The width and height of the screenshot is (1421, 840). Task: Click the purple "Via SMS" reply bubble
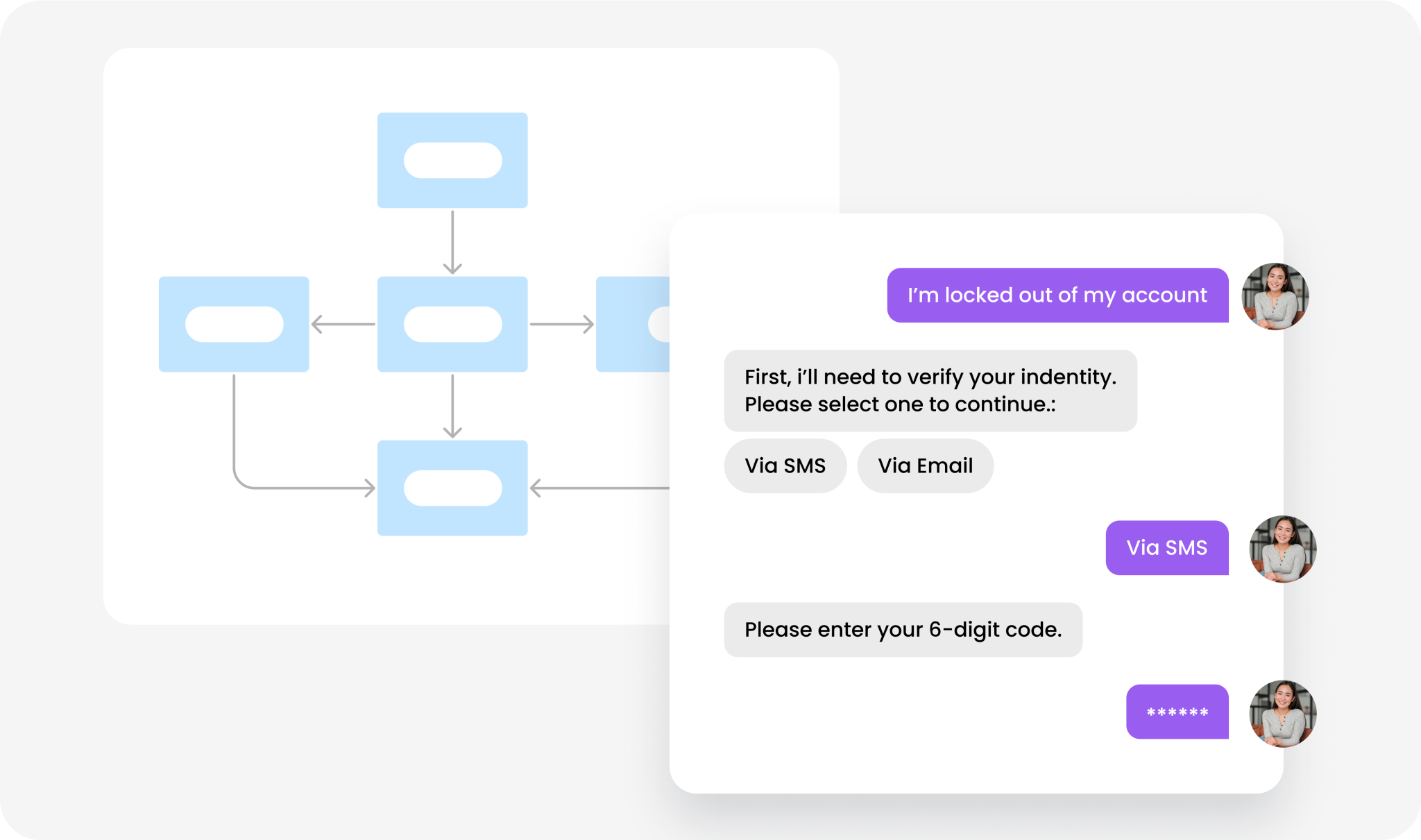[x=1166, y=547]
